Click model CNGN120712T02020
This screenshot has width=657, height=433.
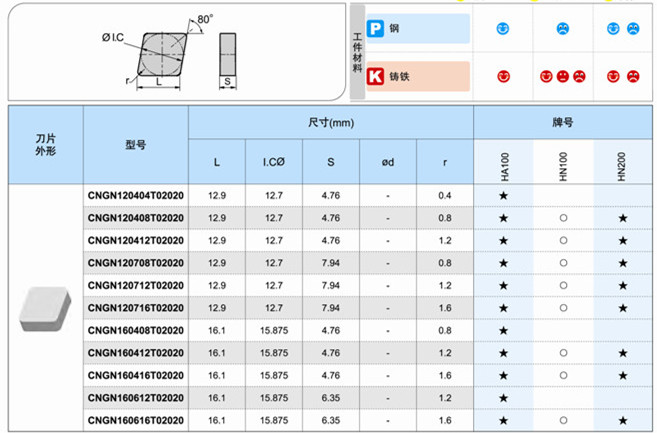coord(136,285)
